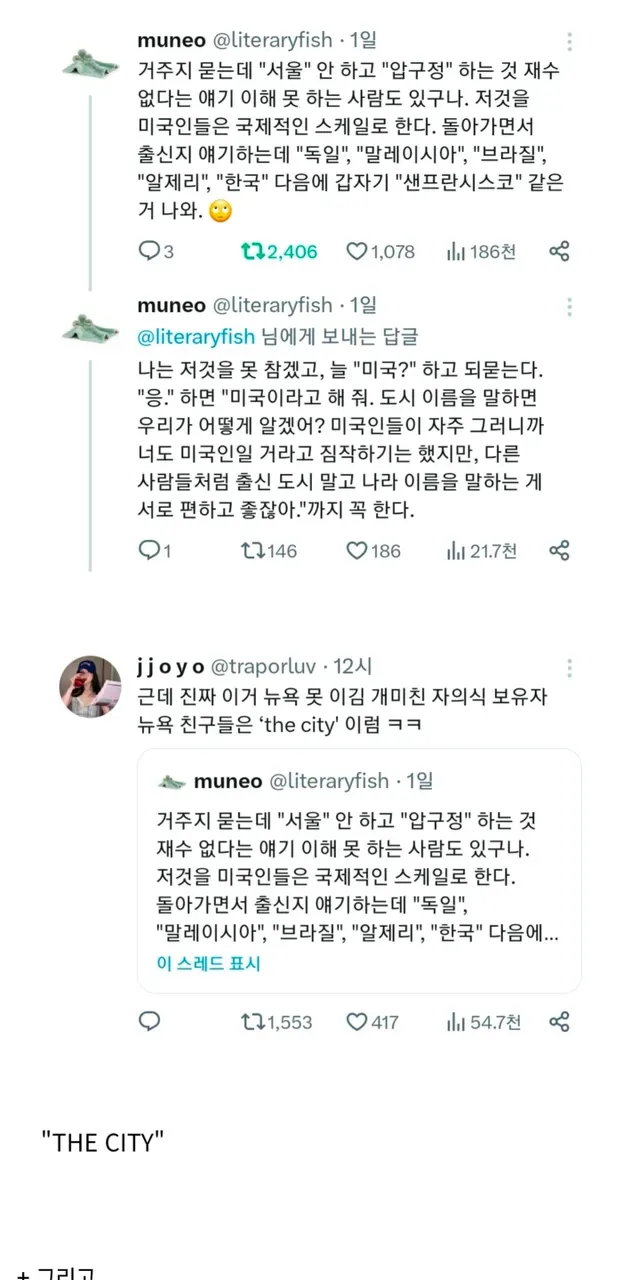
Task: Like jjoyo's tweet with 417 likes
Action: (x=357, y=1021)
